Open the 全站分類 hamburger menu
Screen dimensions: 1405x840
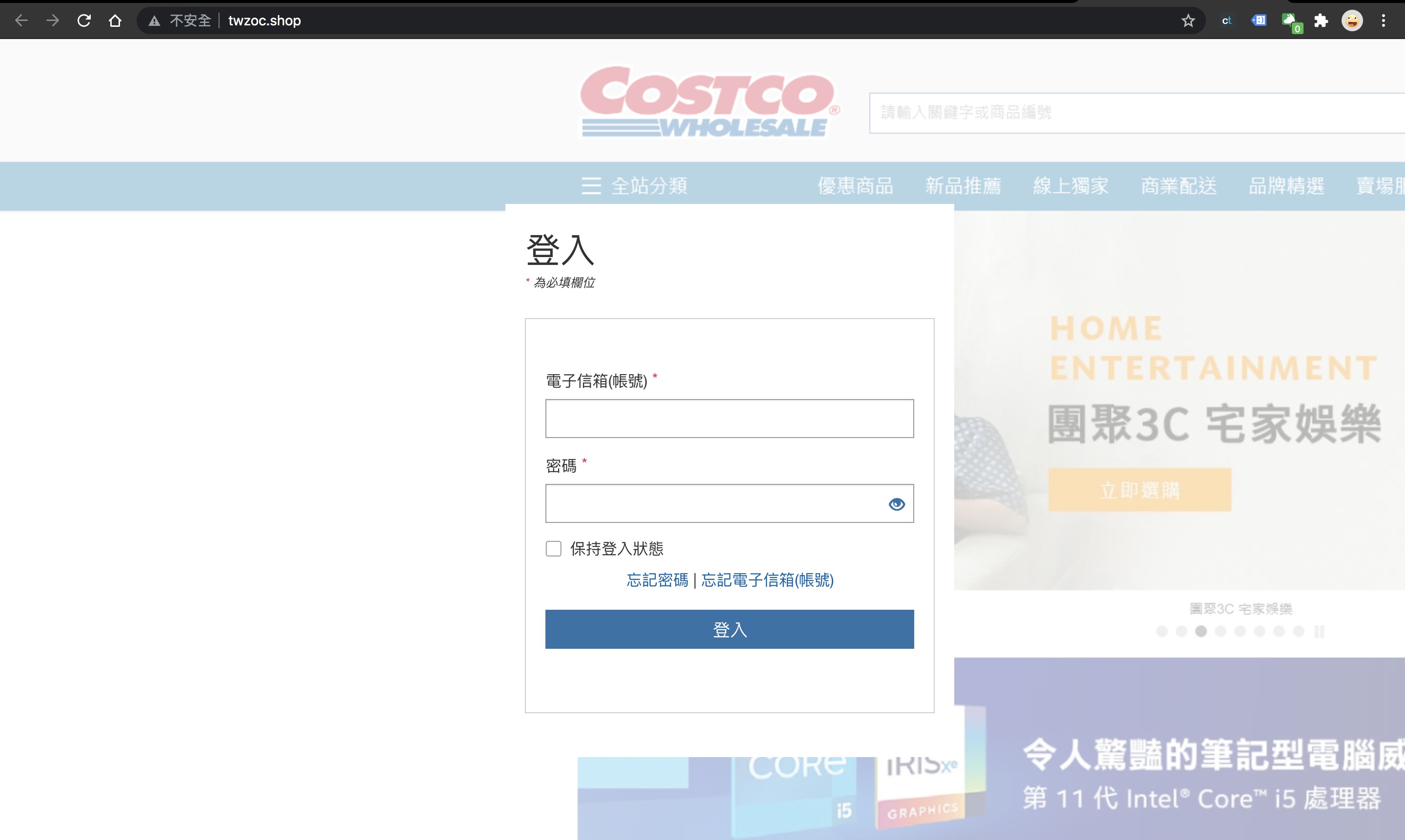[x=634, y=186]
